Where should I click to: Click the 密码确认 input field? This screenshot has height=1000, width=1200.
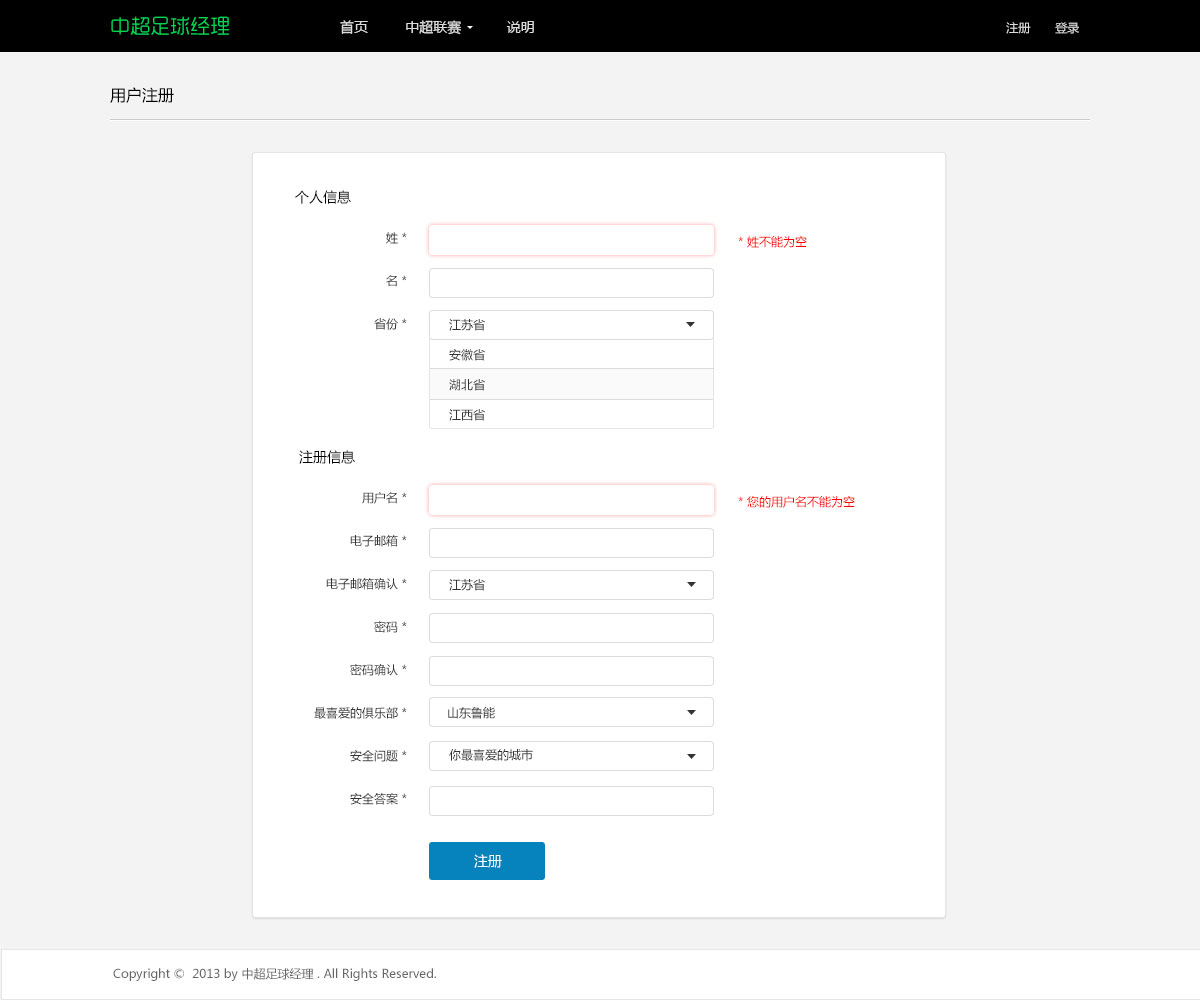(571, 671)
